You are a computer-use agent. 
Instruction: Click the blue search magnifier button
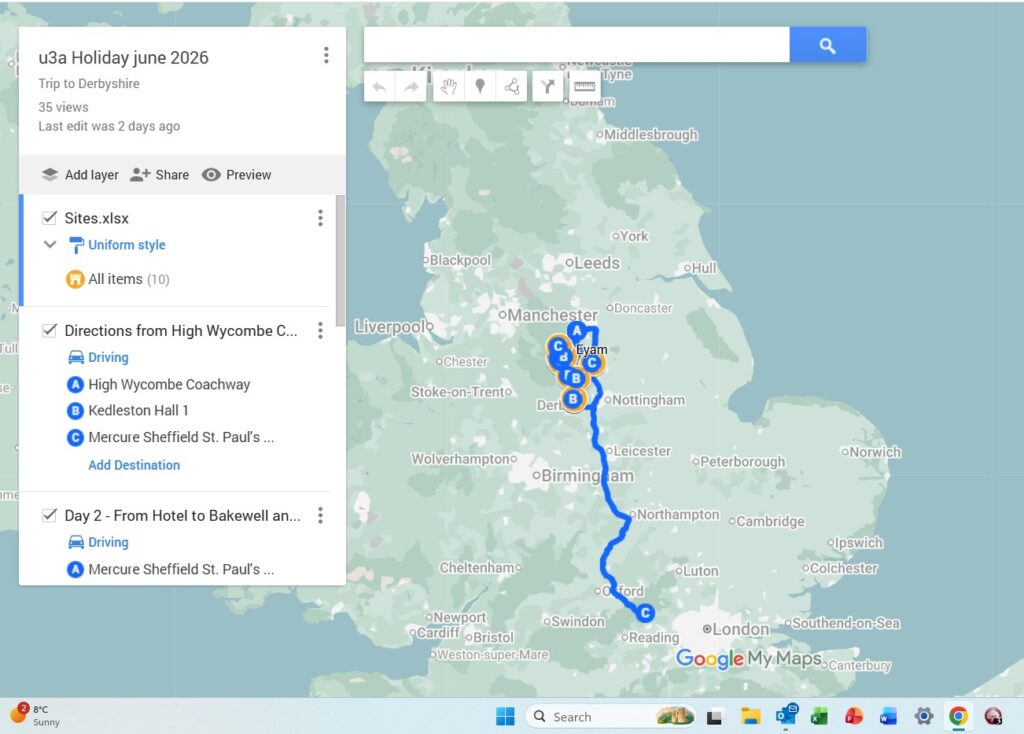click(x=827, y=45)
